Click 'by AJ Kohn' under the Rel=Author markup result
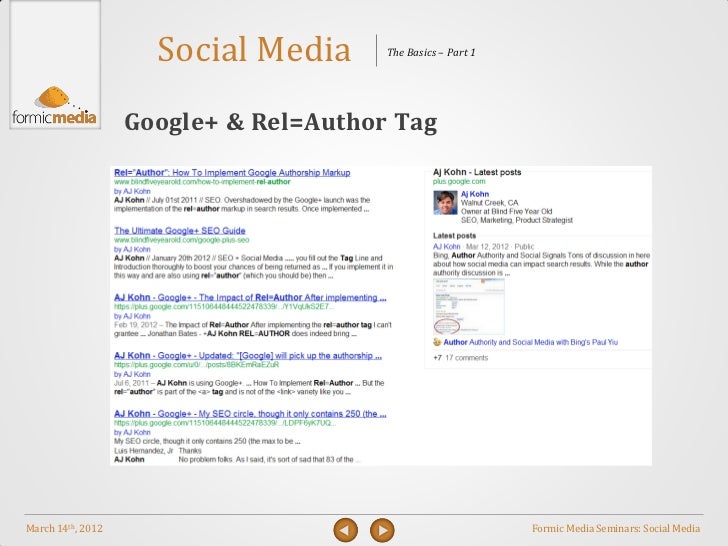Image resolution: width=728 pixels, height=546 pixels. (132, 191)
